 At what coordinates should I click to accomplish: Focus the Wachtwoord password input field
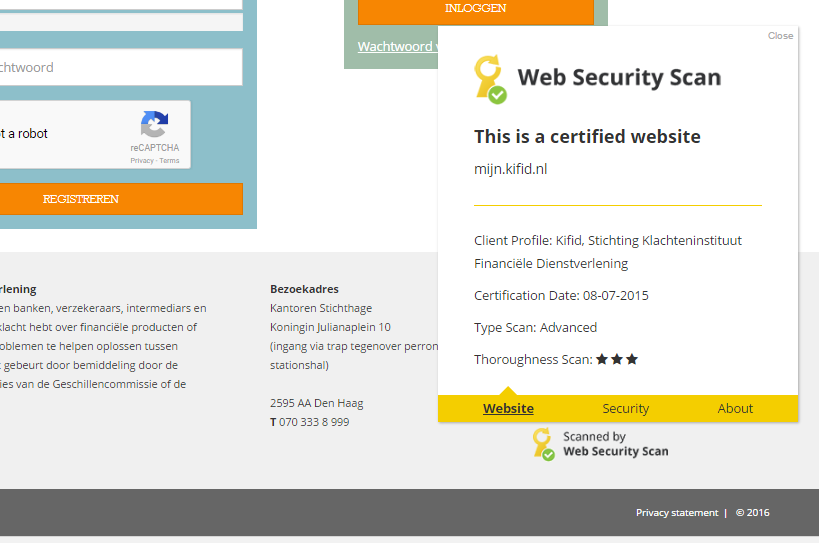pos(121,67)
